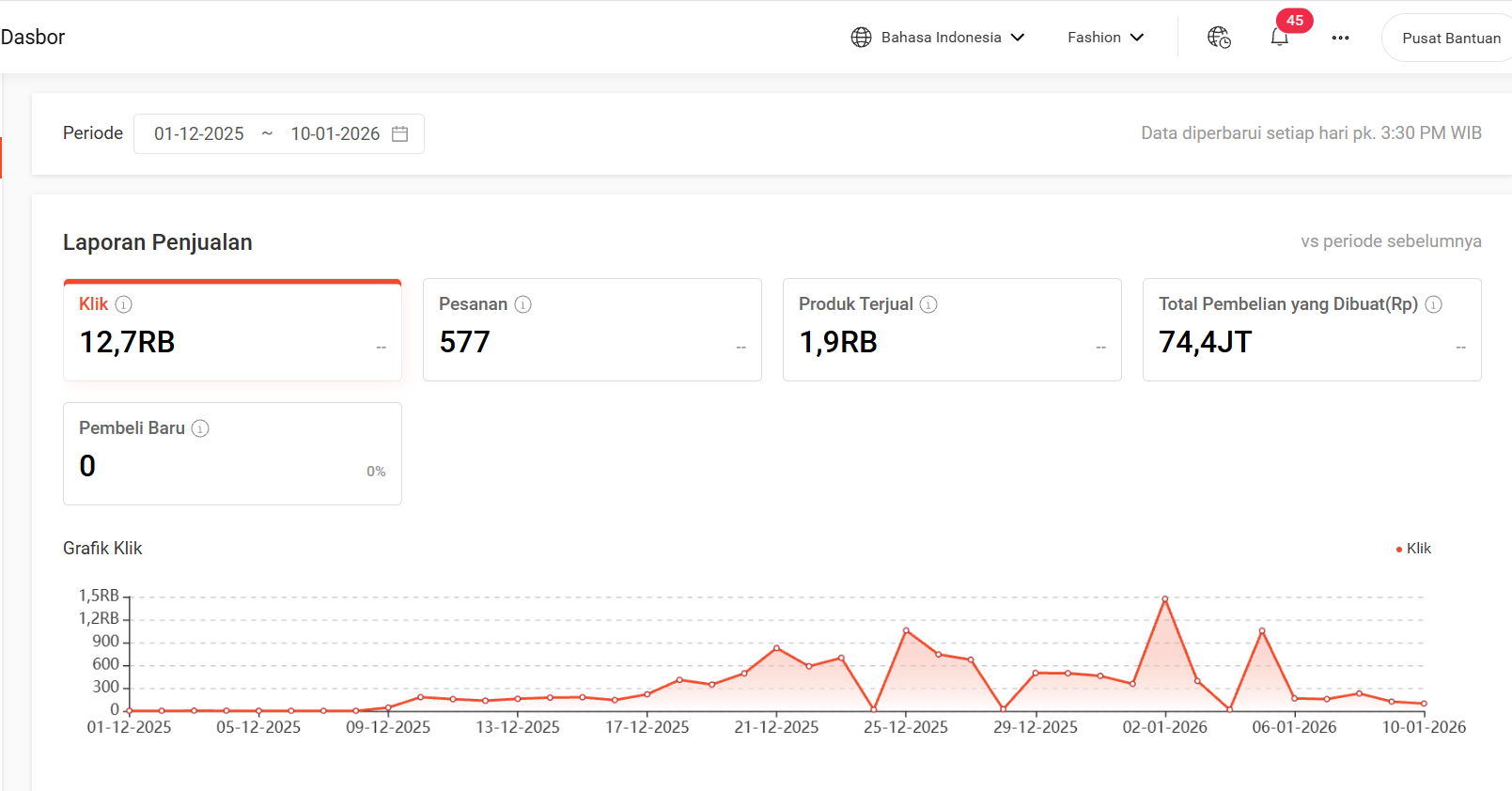Click the start date 01-12-2025 field
Viewport: 1512px width, 791px height.
199,134
